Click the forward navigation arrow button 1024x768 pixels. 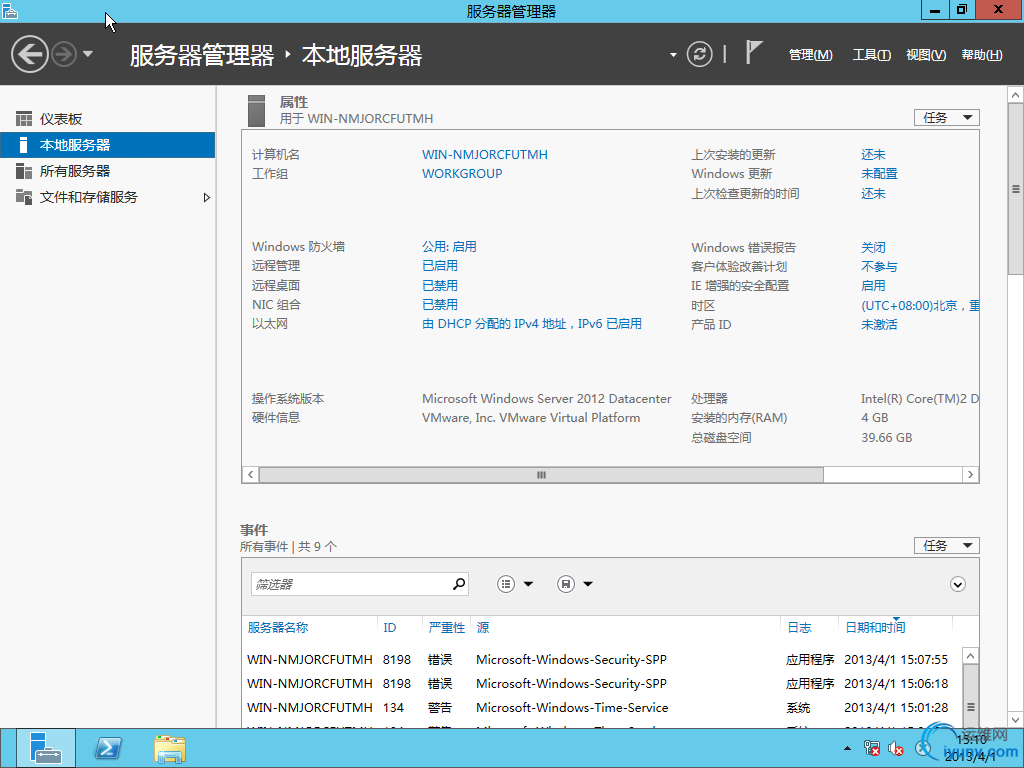point(64,54)
